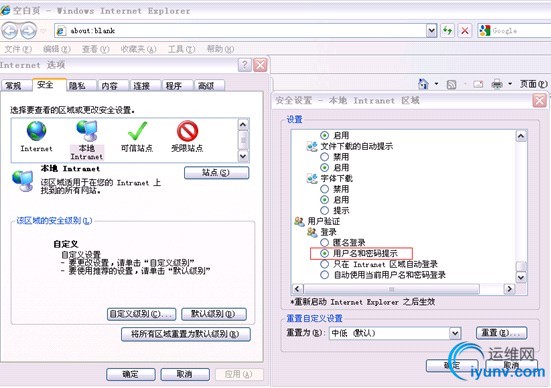Click settings list horizontal scroll-left arrow
551x388 pixels.
(x=297, y=289)
